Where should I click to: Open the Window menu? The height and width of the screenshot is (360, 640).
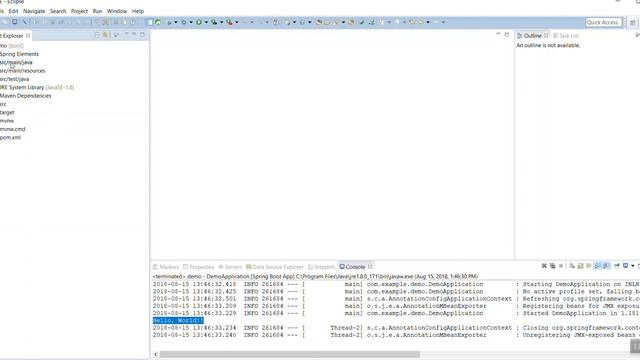coord(117,11)
